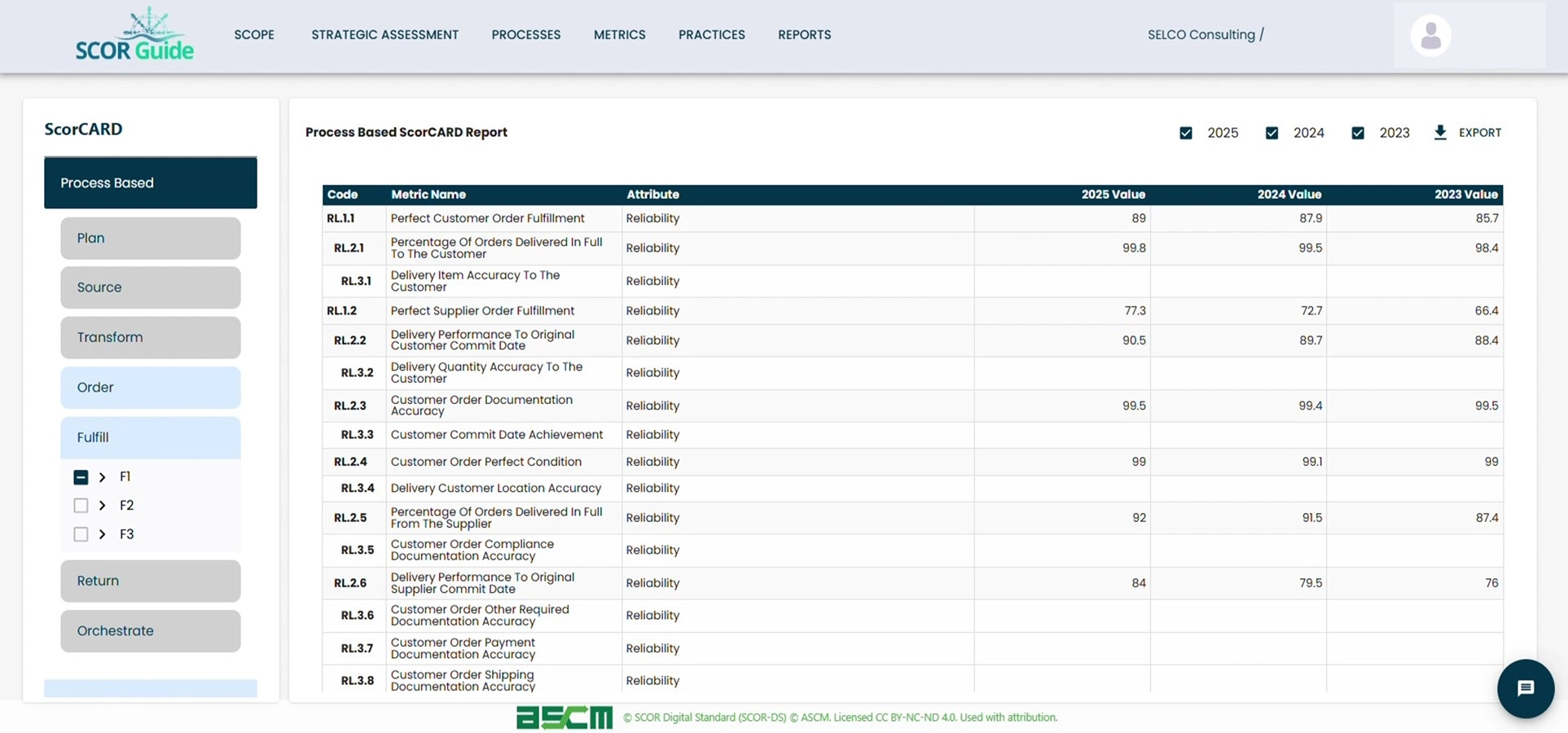Click the Export download icon
Screen dimensions: 1568x733
[x=1440, y=132]
